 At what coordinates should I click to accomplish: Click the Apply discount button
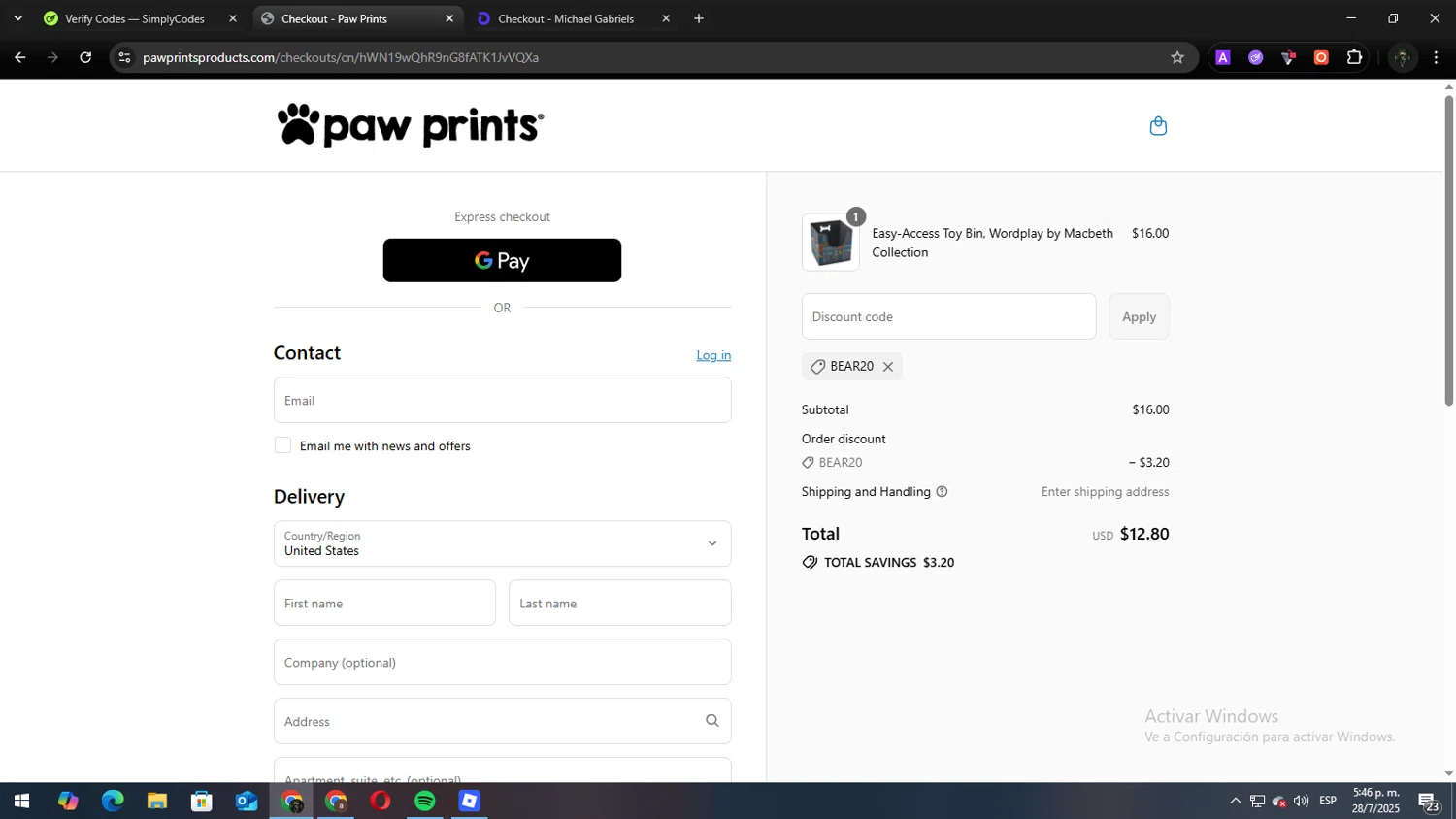(1139, 316)
